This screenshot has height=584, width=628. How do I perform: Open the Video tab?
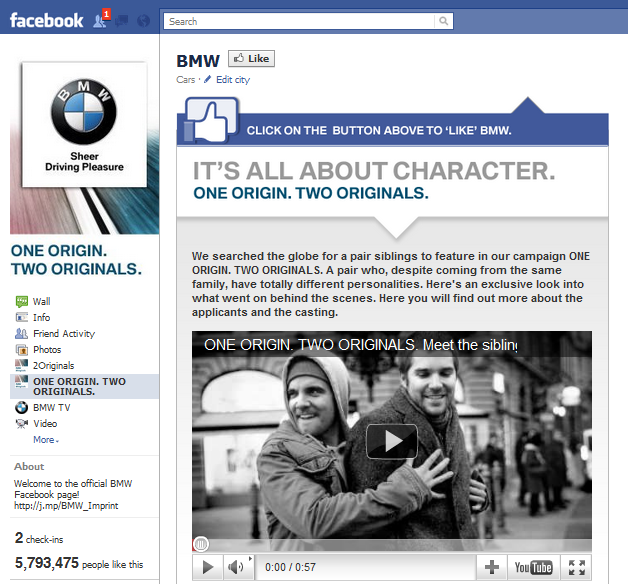coord(45,423)
